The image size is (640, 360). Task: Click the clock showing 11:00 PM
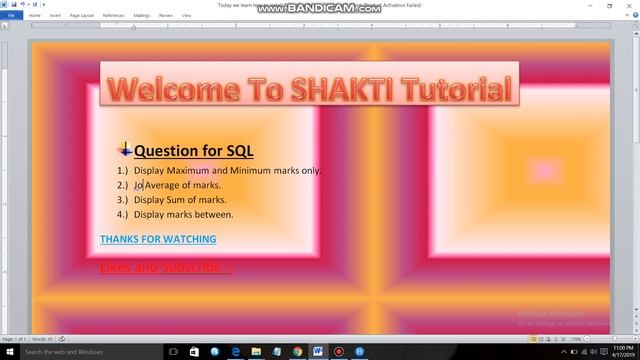tap(623, 351)
